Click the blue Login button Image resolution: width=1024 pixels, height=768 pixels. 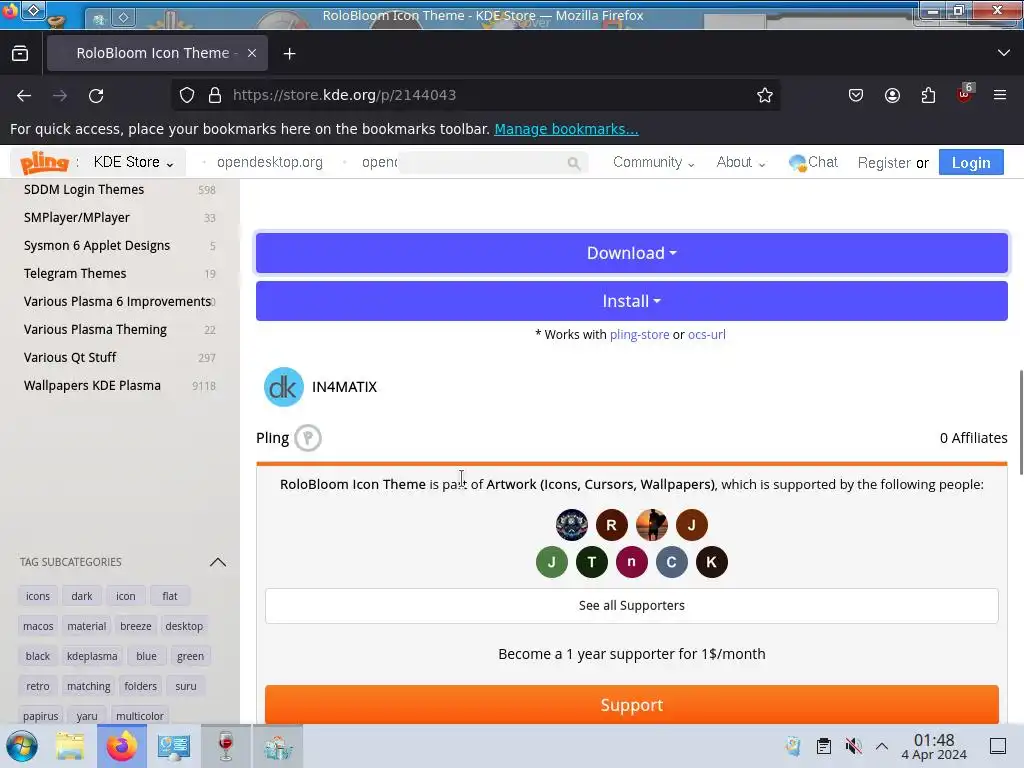pyautogui.click(x=971, y=163)
